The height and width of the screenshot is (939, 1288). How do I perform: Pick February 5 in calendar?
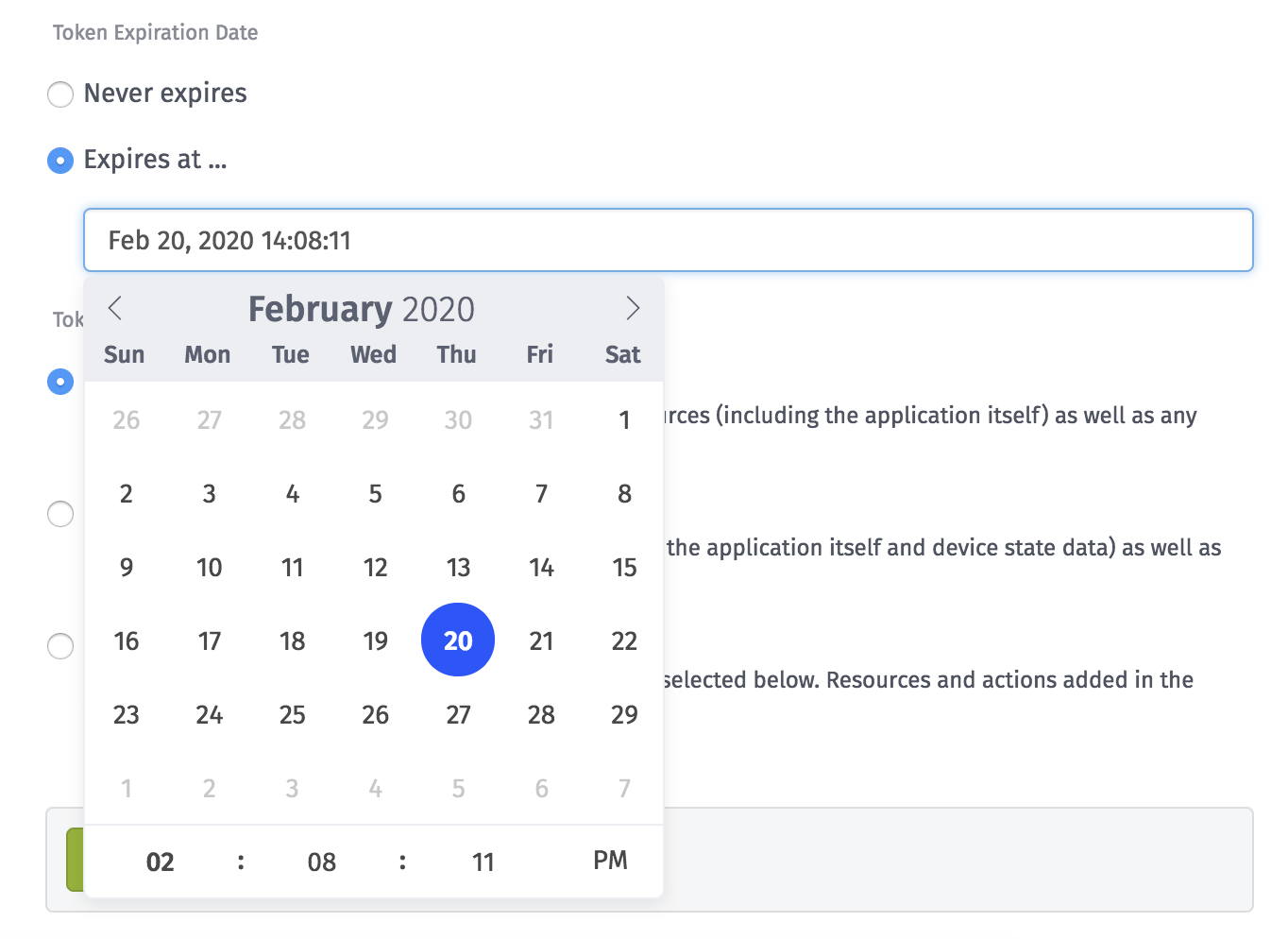pyautogui.click(x=375, y=493)
